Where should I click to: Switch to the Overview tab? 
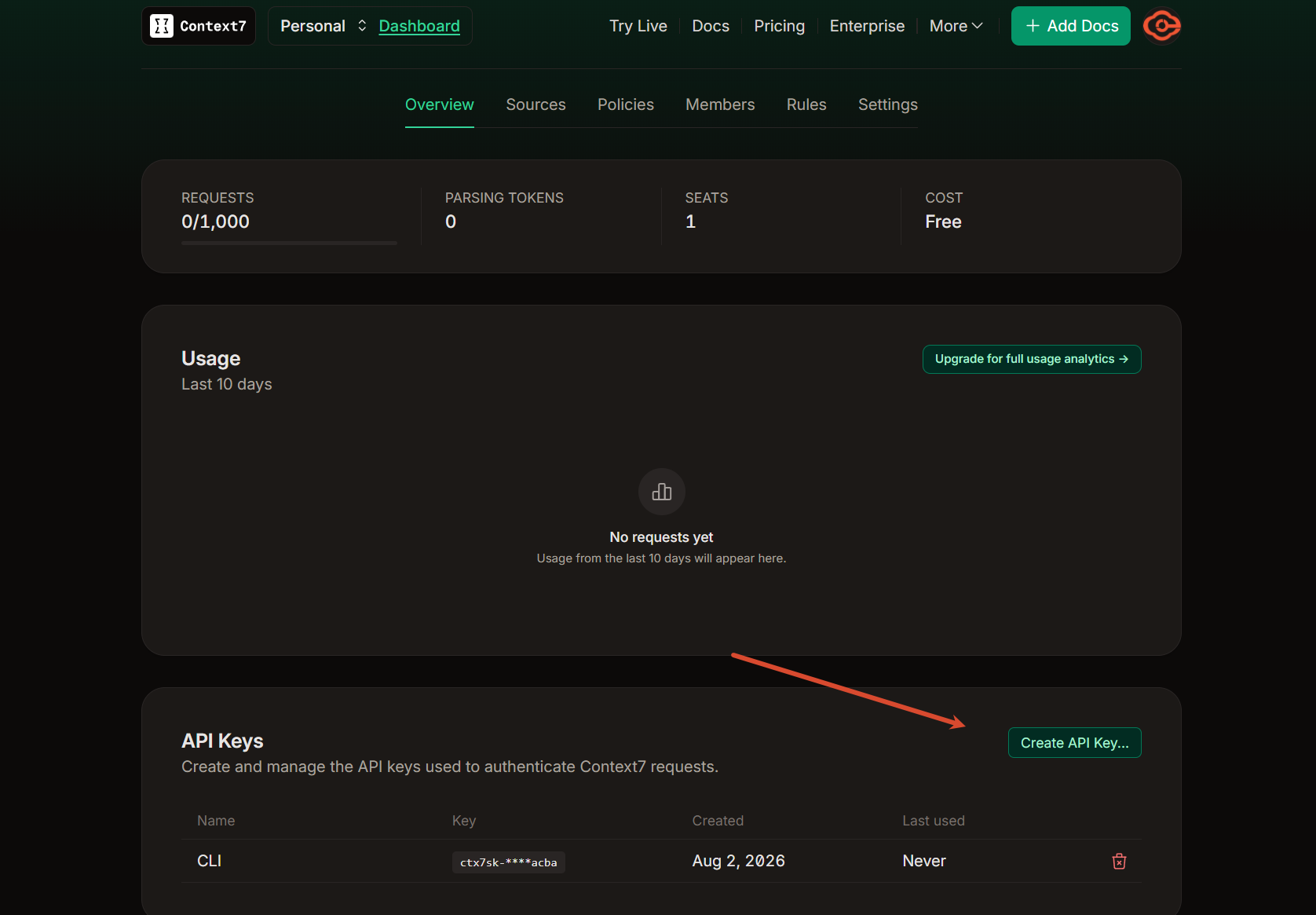(x=440, y=104)
